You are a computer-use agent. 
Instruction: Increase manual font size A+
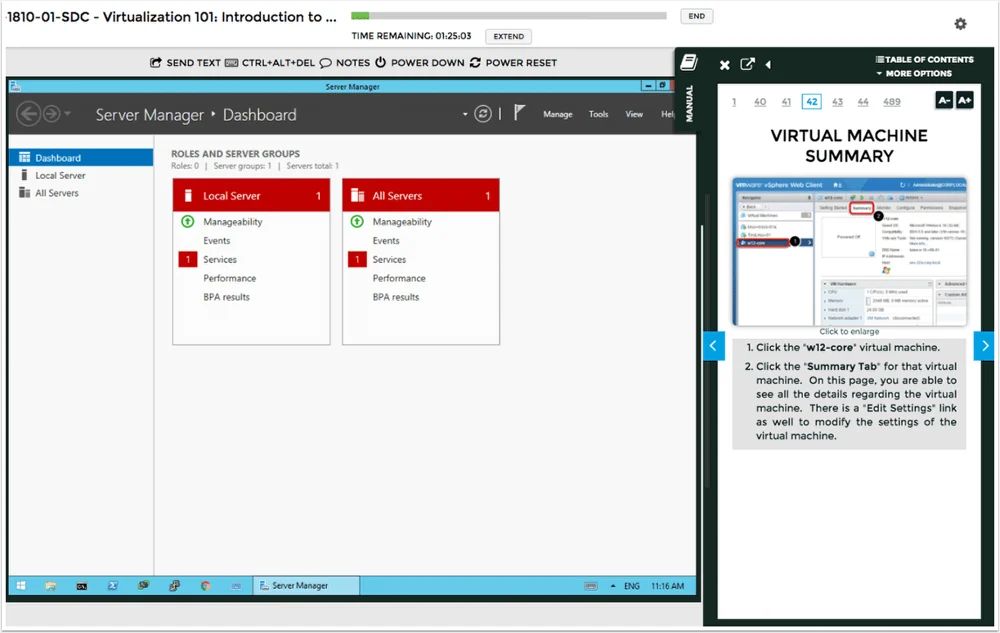(x=964, y=100)
